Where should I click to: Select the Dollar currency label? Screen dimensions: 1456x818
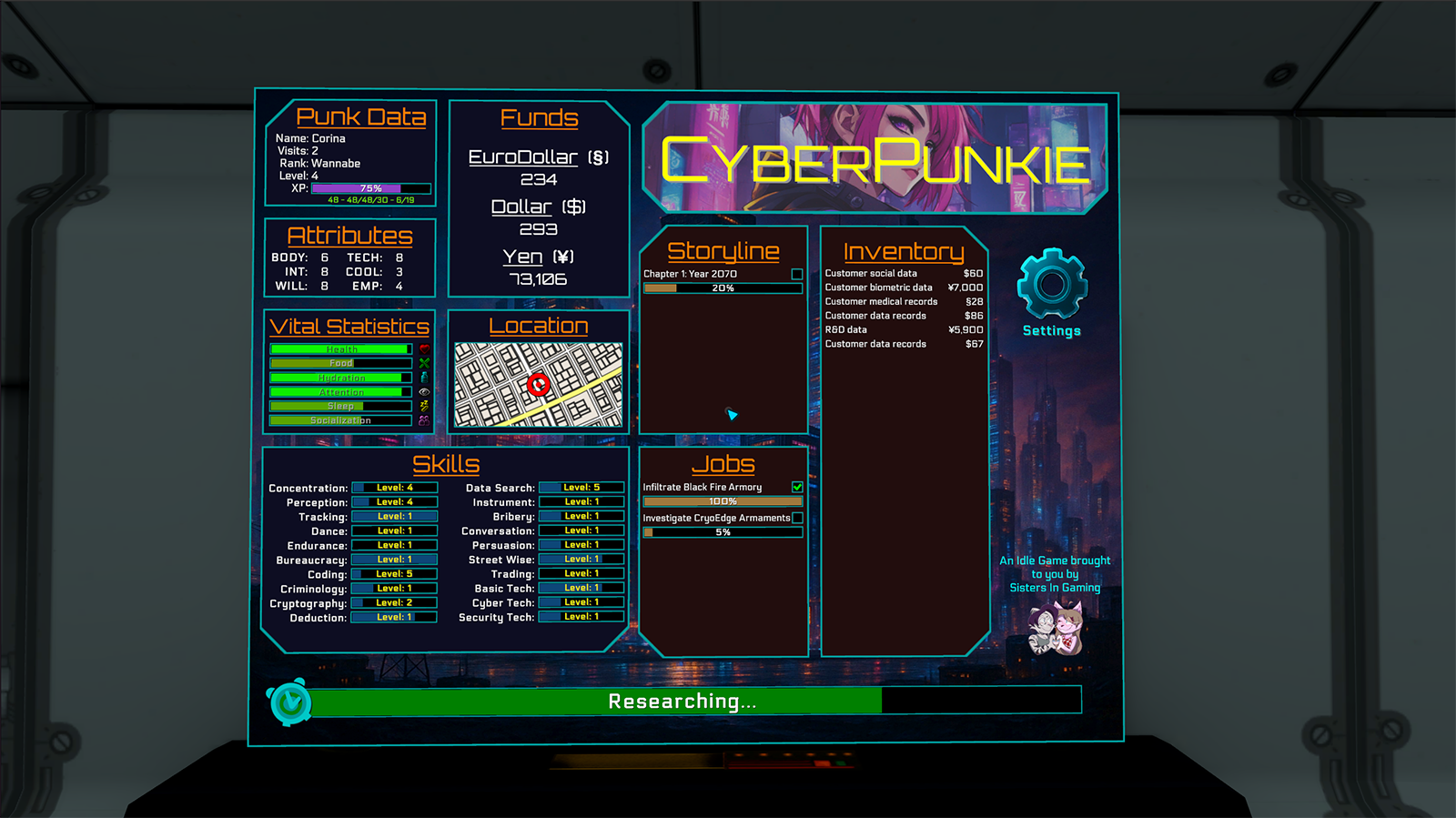point(539,207)
